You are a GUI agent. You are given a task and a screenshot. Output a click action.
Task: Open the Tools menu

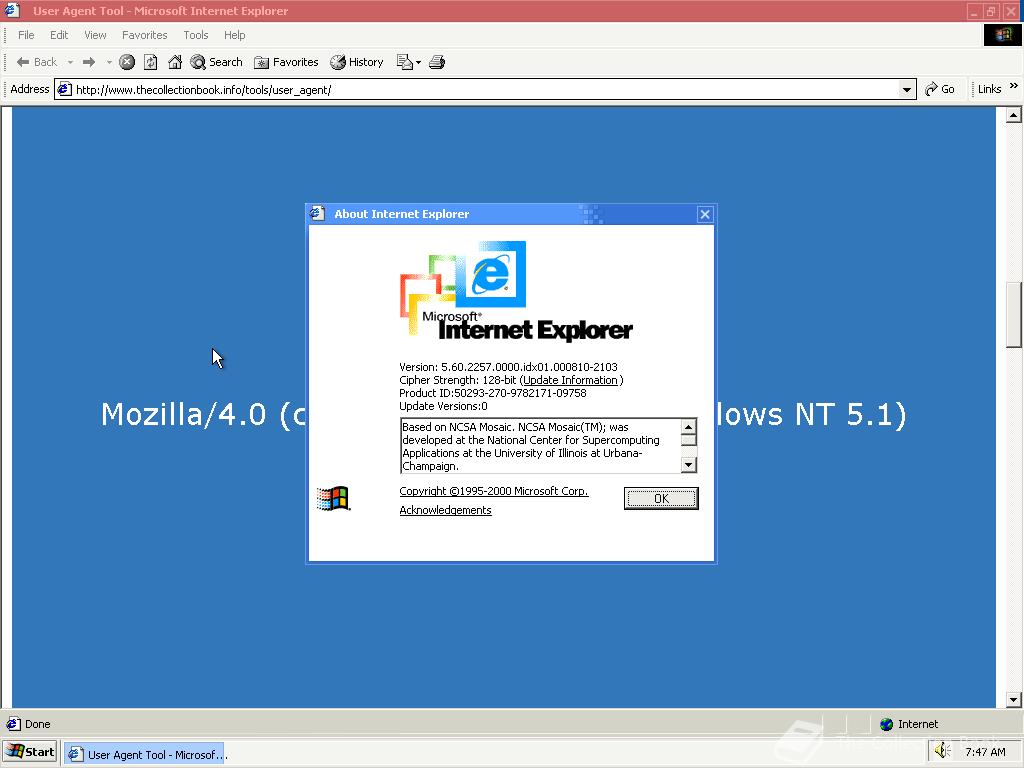[x=196, y=35]
